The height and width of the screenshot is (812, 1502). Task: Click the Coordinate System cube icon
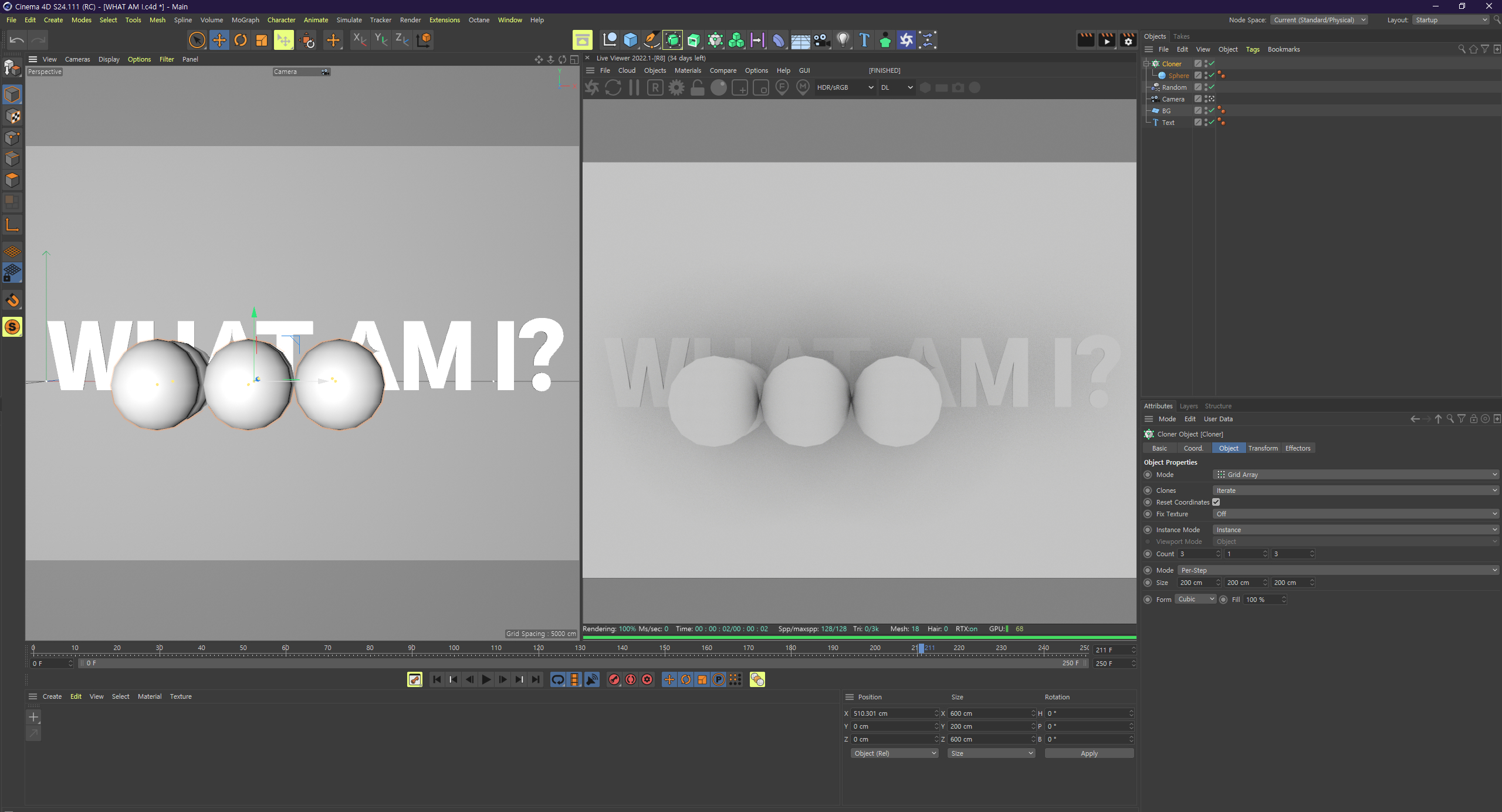(424, 40)
